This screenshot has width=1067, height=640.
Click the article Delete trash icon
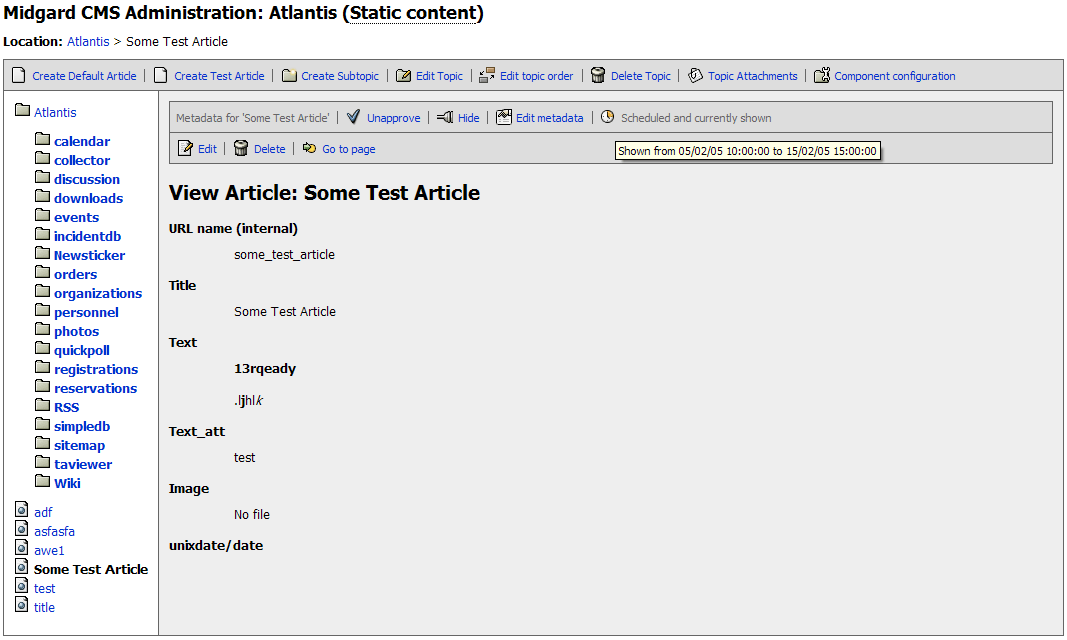pos(241,148)
